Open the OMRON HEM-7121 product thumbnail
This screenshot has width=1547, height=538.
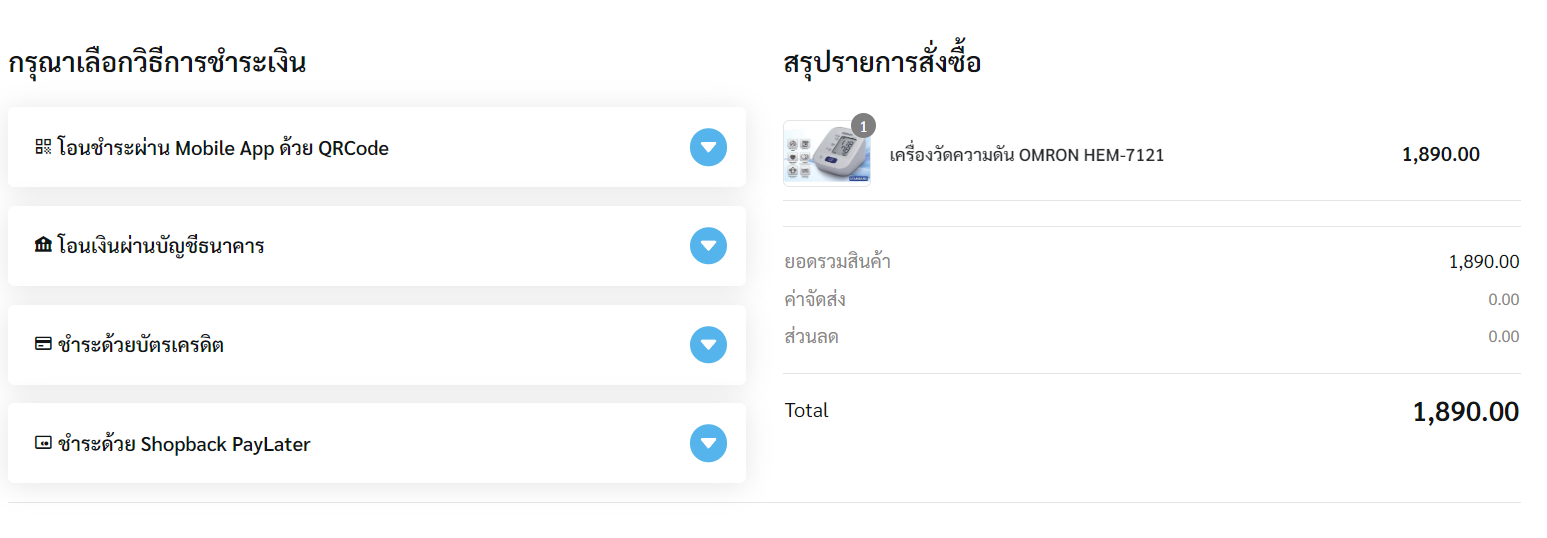(x=826, y=153)
